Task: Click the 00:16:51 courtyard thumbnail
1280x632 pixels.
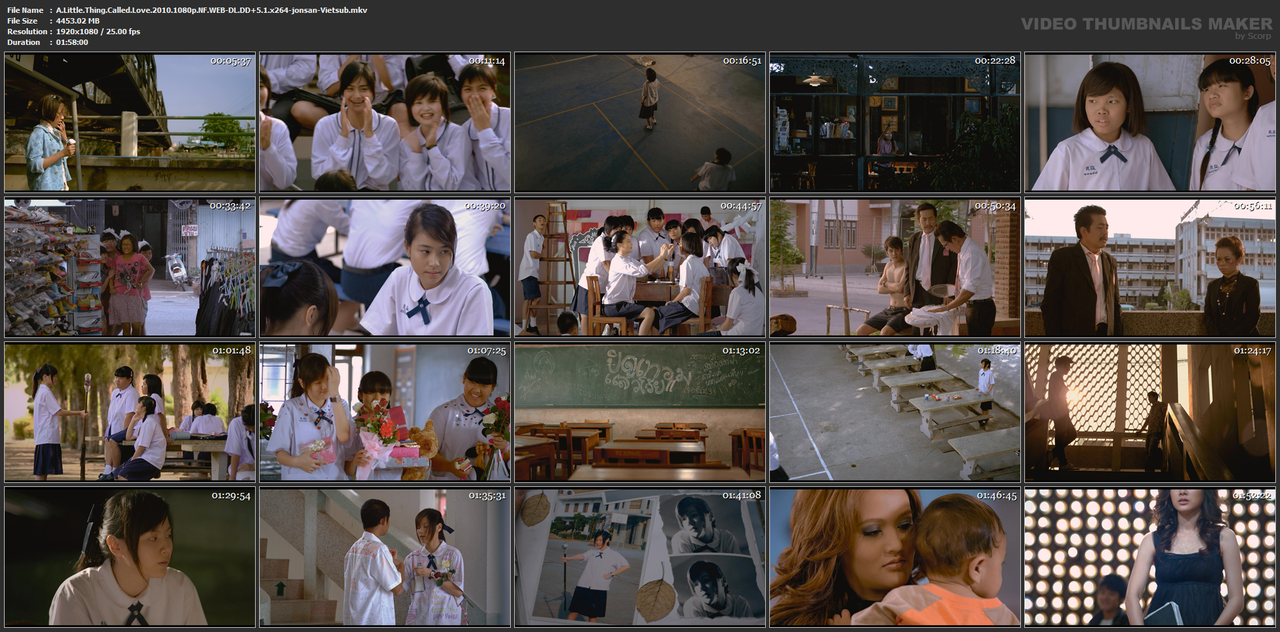Action: click(x=640, y=122)
